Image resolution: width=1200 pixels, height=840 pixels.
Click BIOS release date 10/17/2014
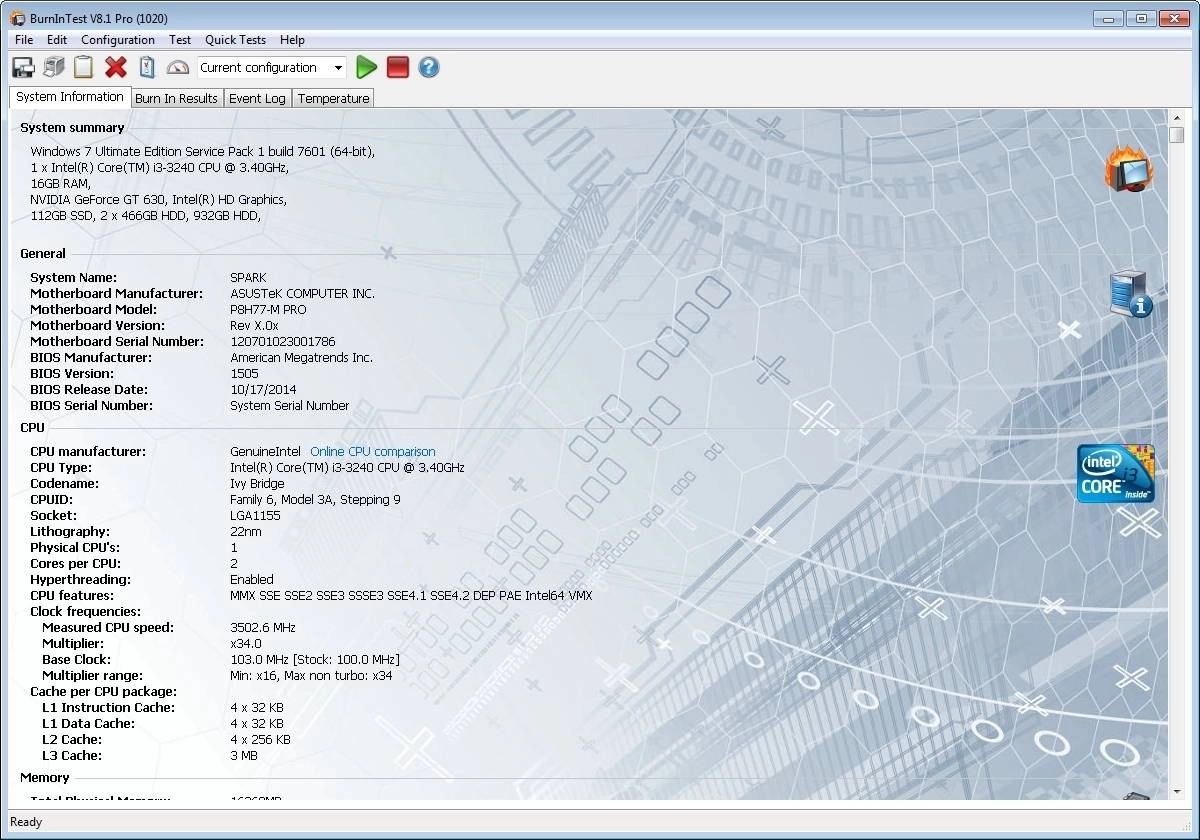point(263,390)
